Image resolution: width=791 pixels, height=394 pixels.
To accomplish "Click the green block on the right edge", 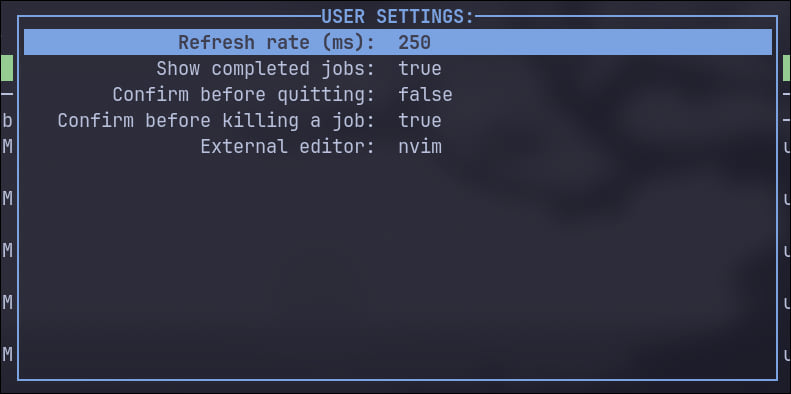I will tap(786, 68).
